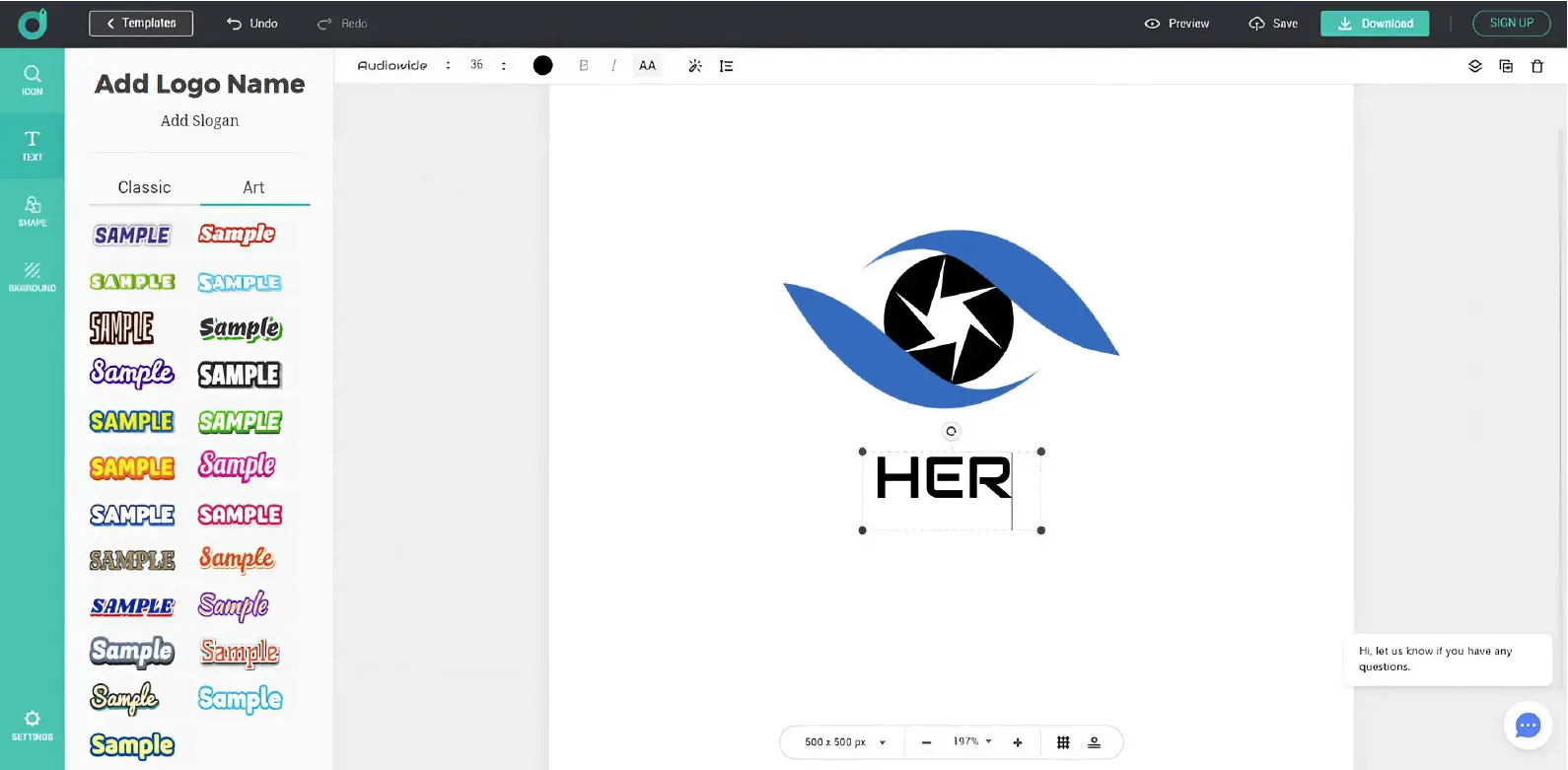Go back to Templates

click(141, 24)
